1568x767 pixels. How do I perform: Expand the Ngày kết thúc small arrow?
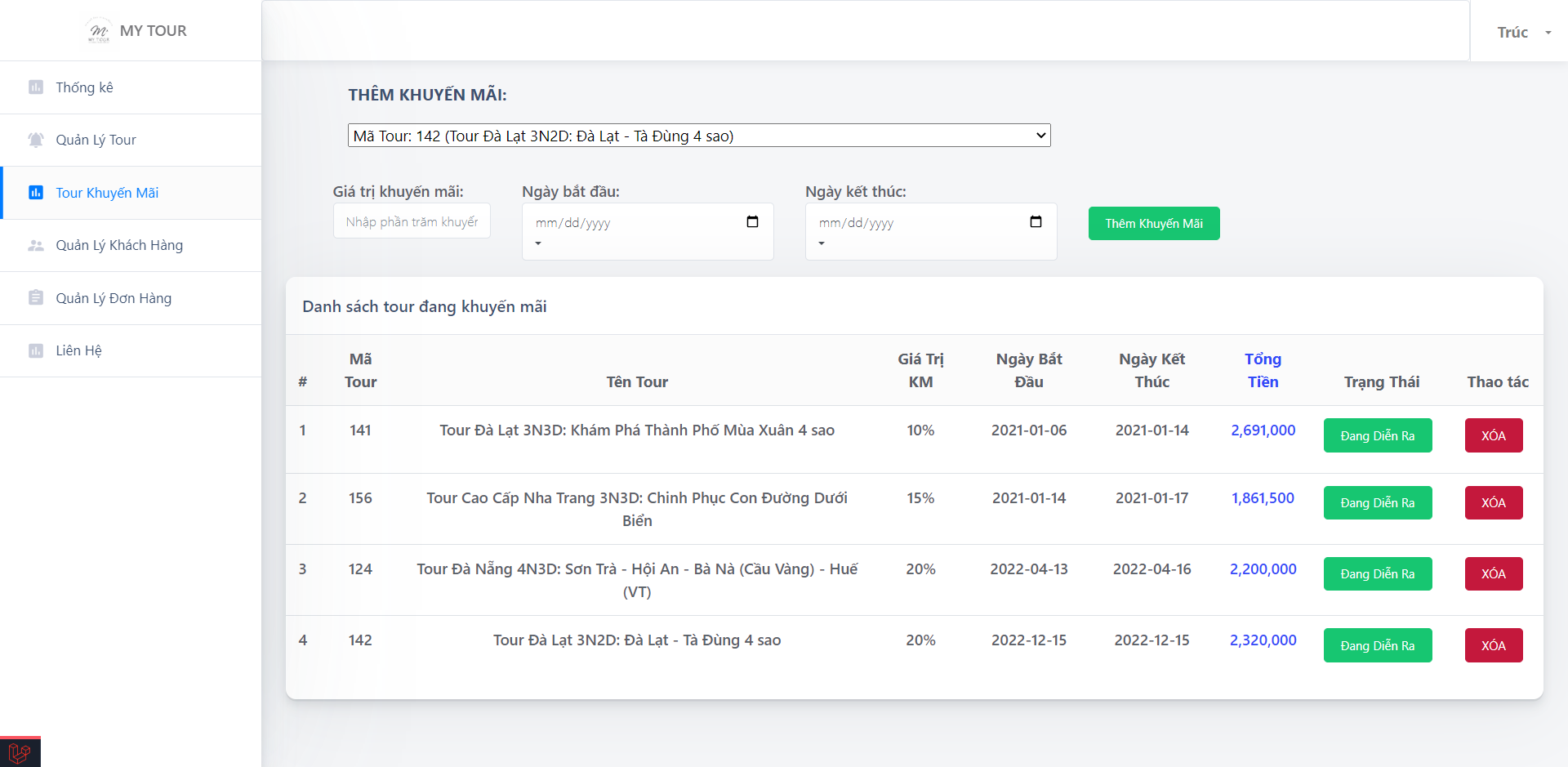822,243
